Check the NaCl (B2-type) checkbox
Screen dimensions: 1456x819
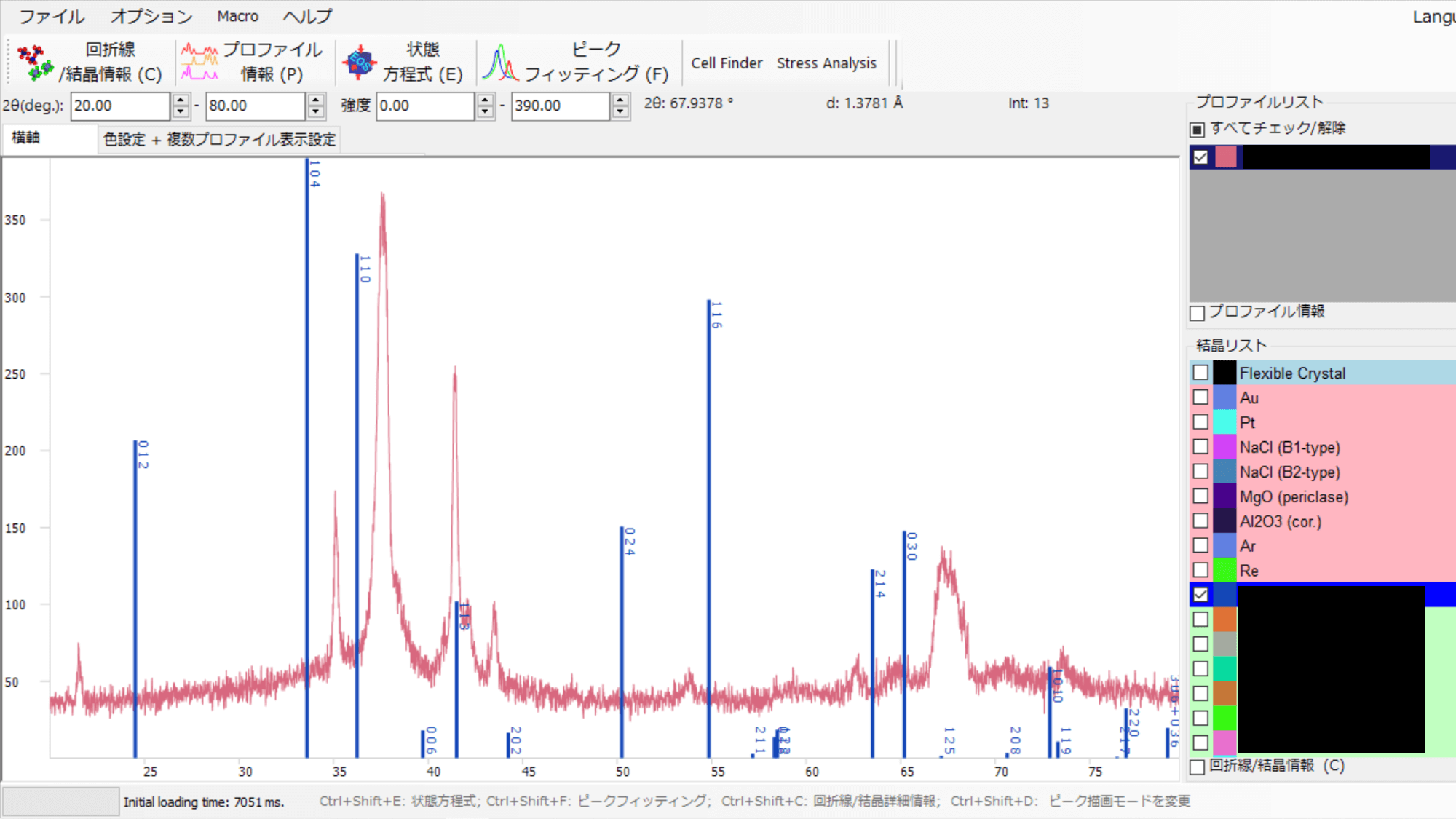click(1200, 472)
